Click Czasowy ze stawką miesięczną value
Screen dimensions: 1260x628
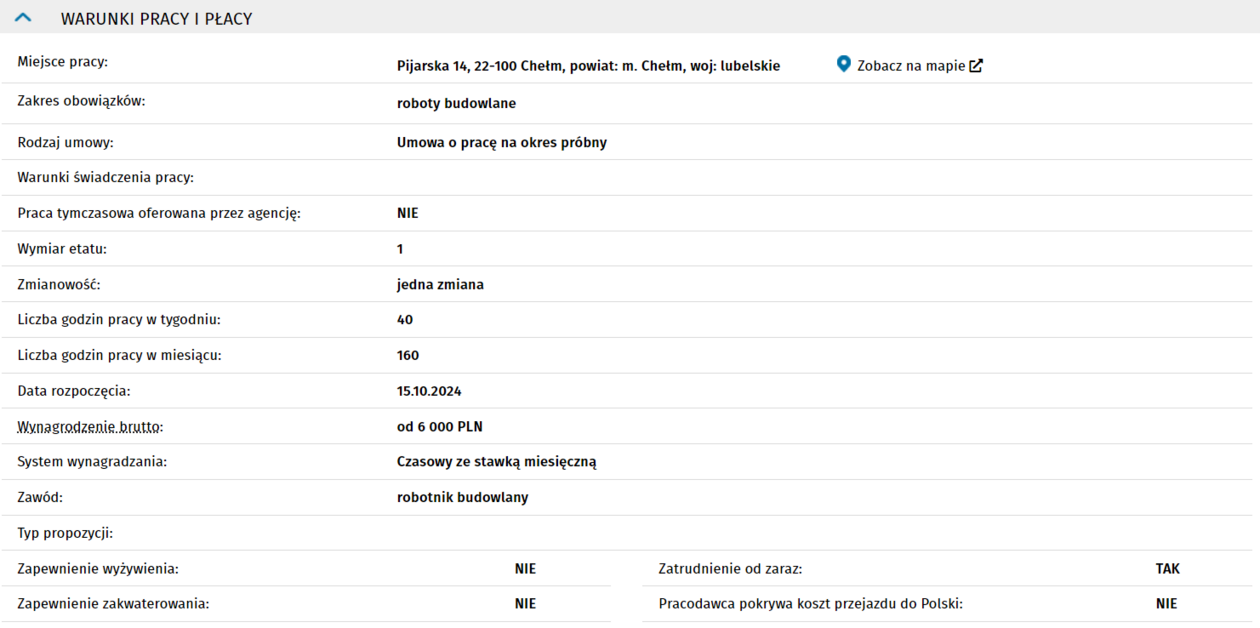[496, 462]
